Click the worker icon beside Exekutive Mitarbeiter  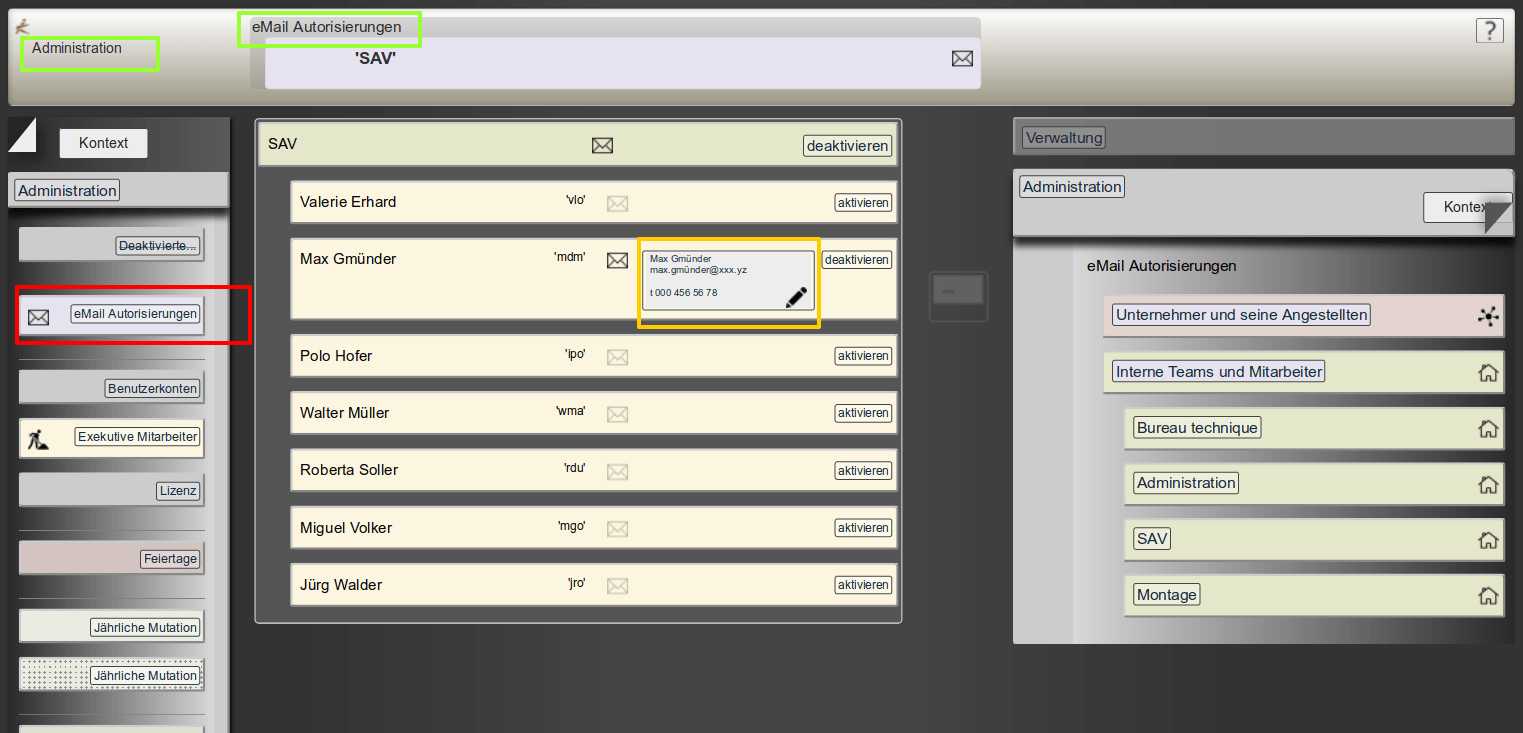tap(38, 437)
